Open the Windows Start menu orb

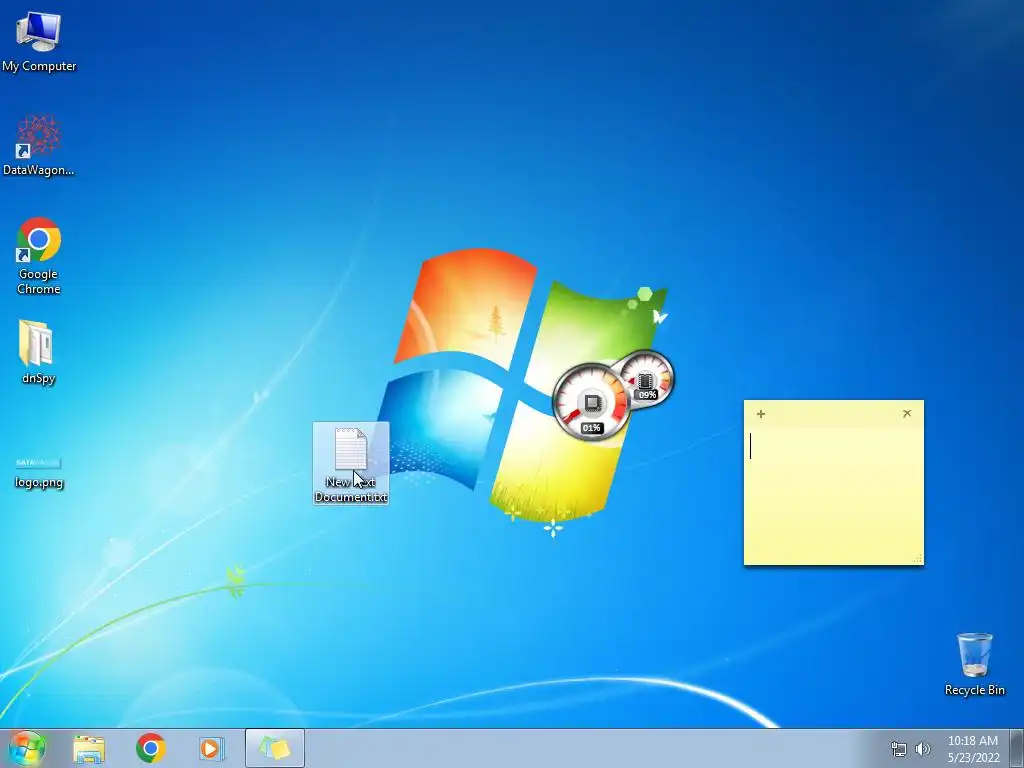click(x=27, y=748)
